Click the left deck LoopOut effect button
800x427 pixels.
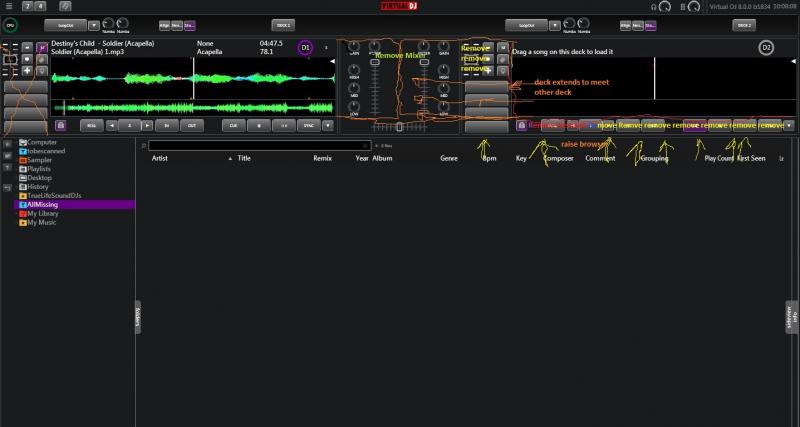65,25
